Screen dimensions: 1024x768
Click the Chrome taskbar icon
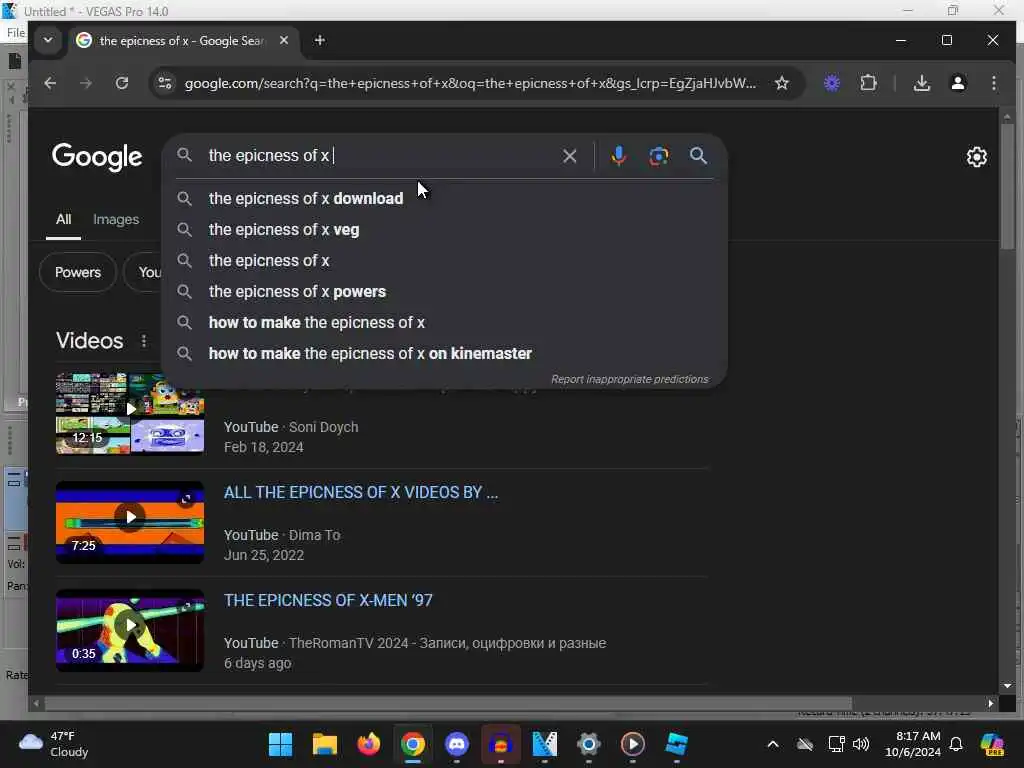(x=413, y=744)
